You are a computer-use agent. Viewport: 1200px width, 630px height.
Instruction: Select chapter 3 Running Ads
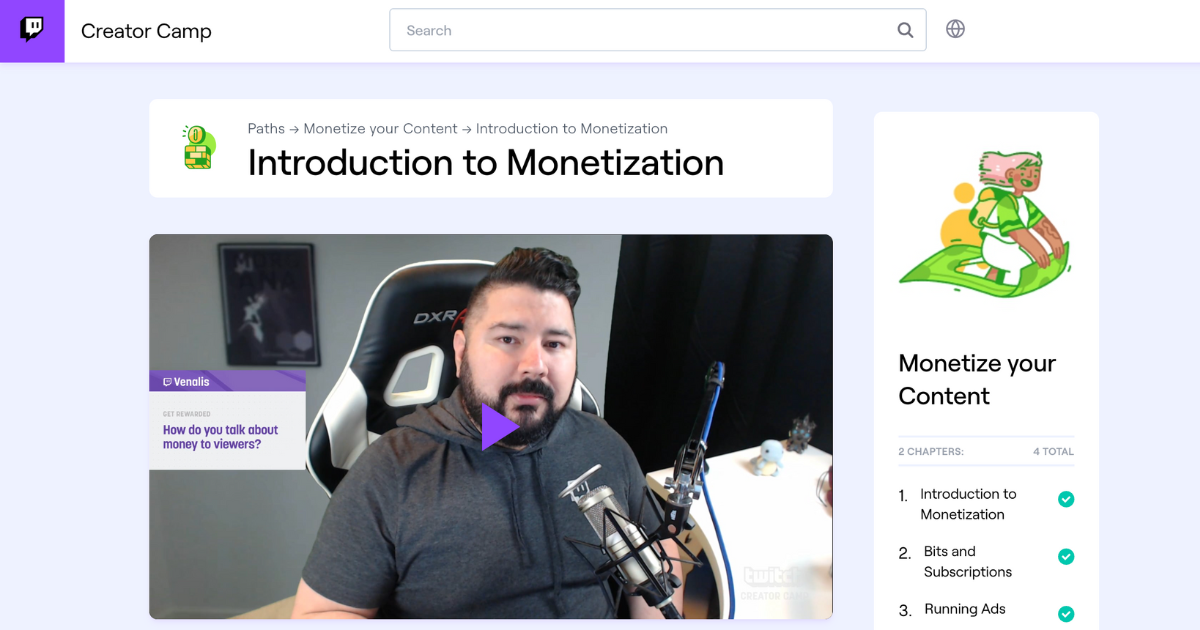(x=964, y=609)
